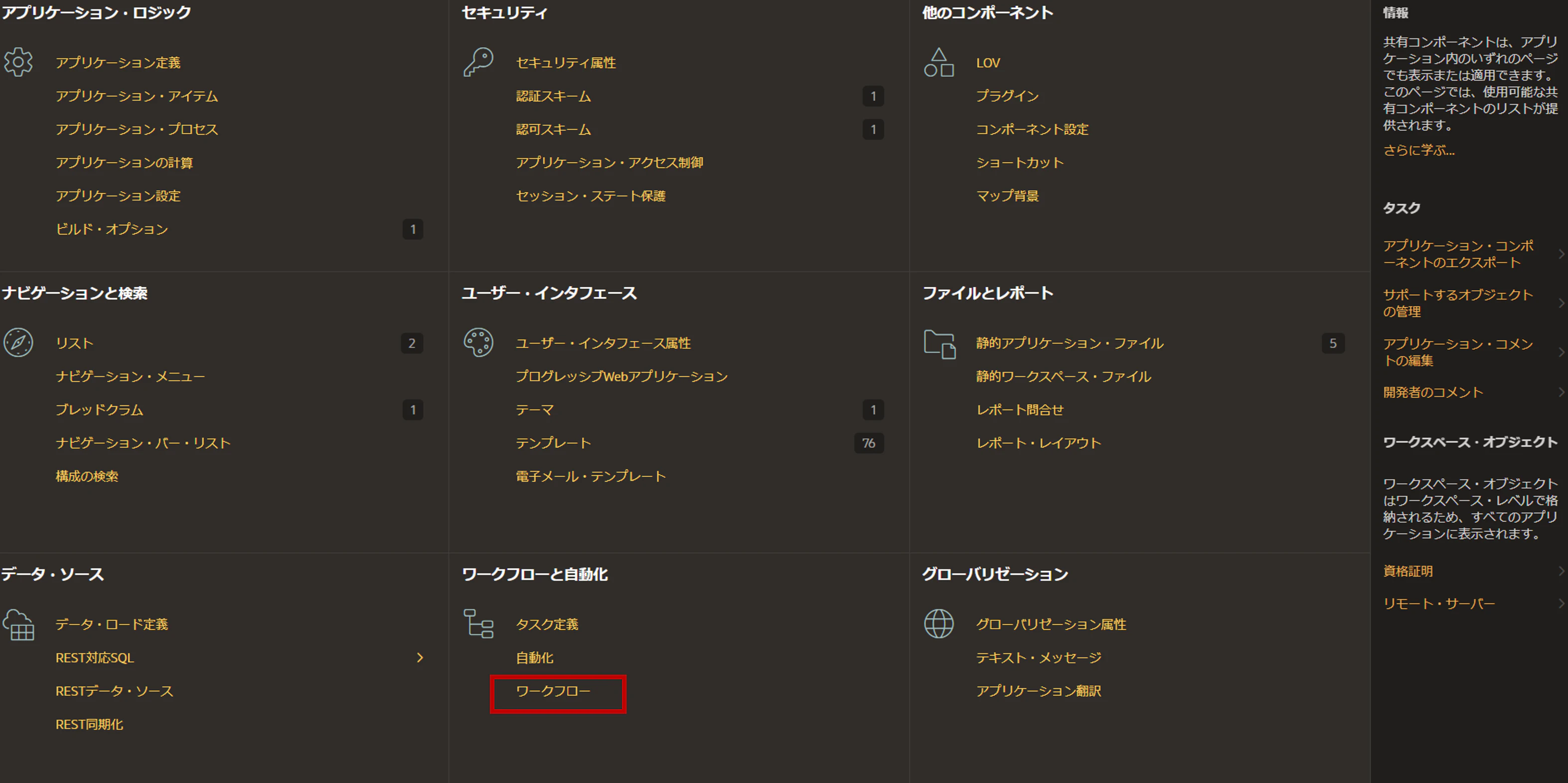This screenshot has height=783, width=1568.
Task: Open 開発者のコメント from the tasks panel
Action: 1433,391
